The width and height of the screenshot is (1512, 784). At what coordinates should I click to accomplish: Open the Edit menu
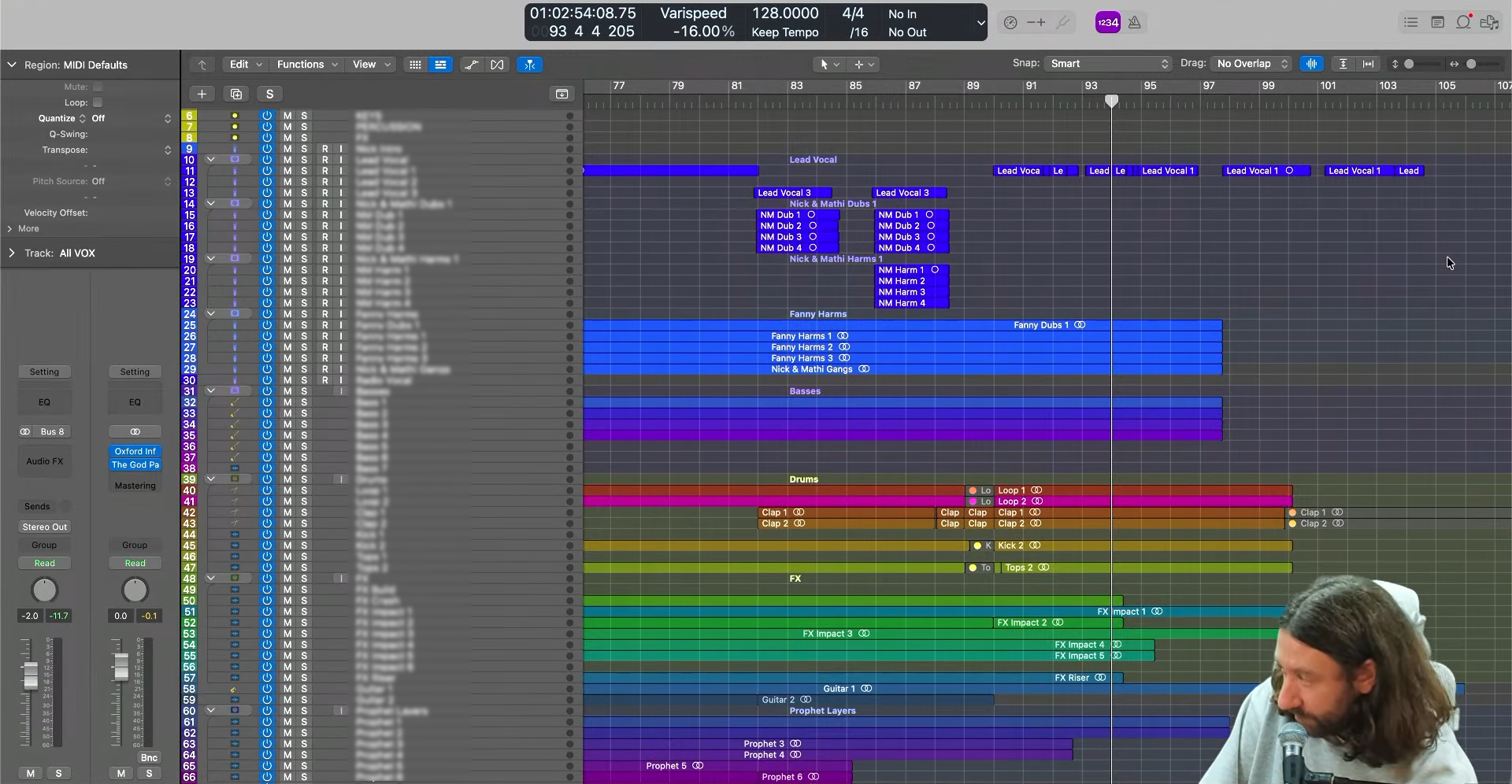click(x=246, y=65)
